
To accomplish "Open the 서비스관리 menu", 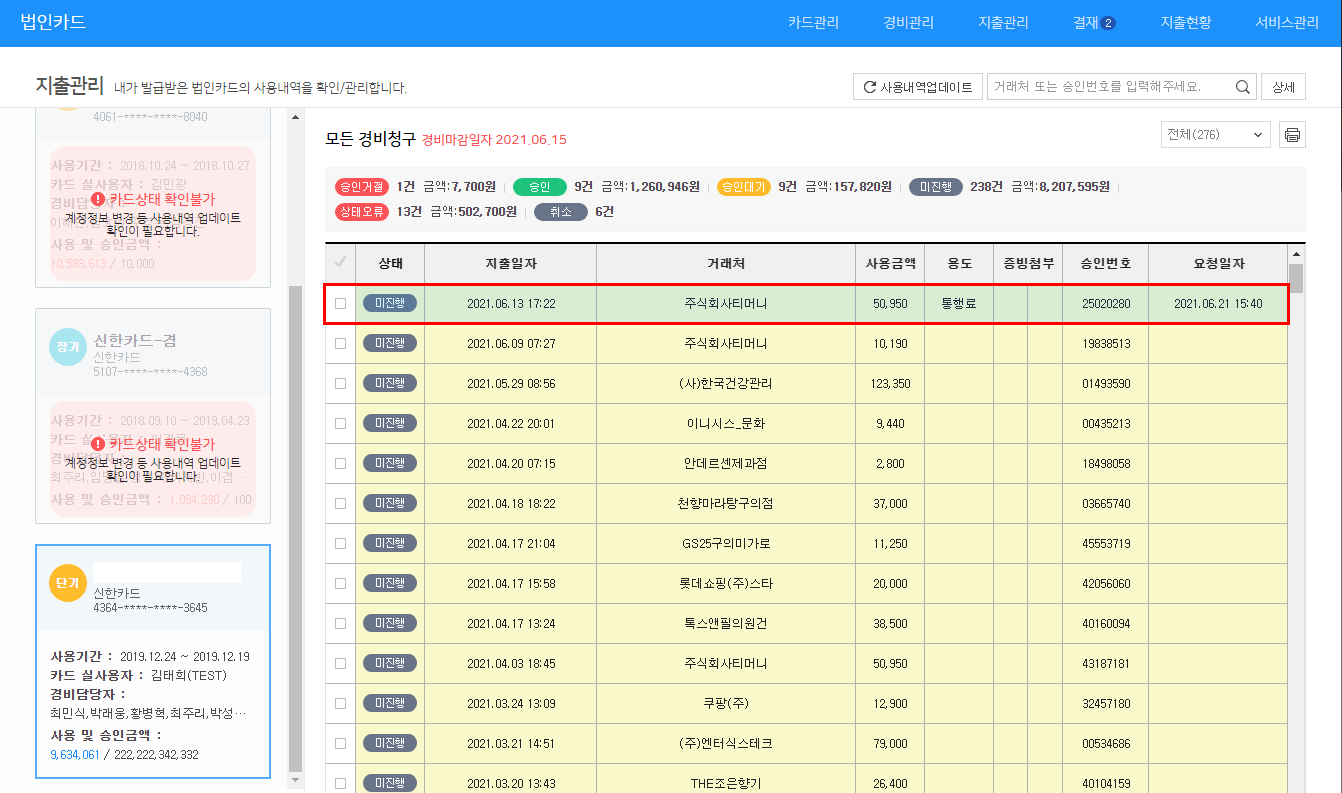I will (x=1286, y=23).
